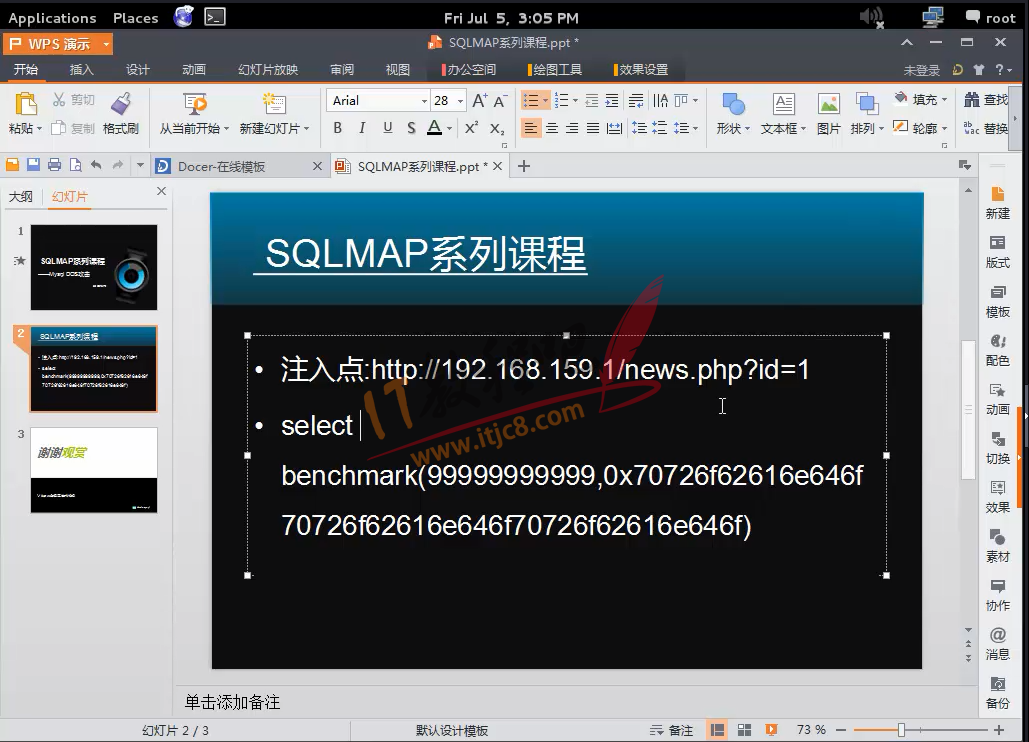Viewport: 1029px width, 742px height.
Task: Open the 动画 (Animation) ribbon tab
Action: coord(194,70)
